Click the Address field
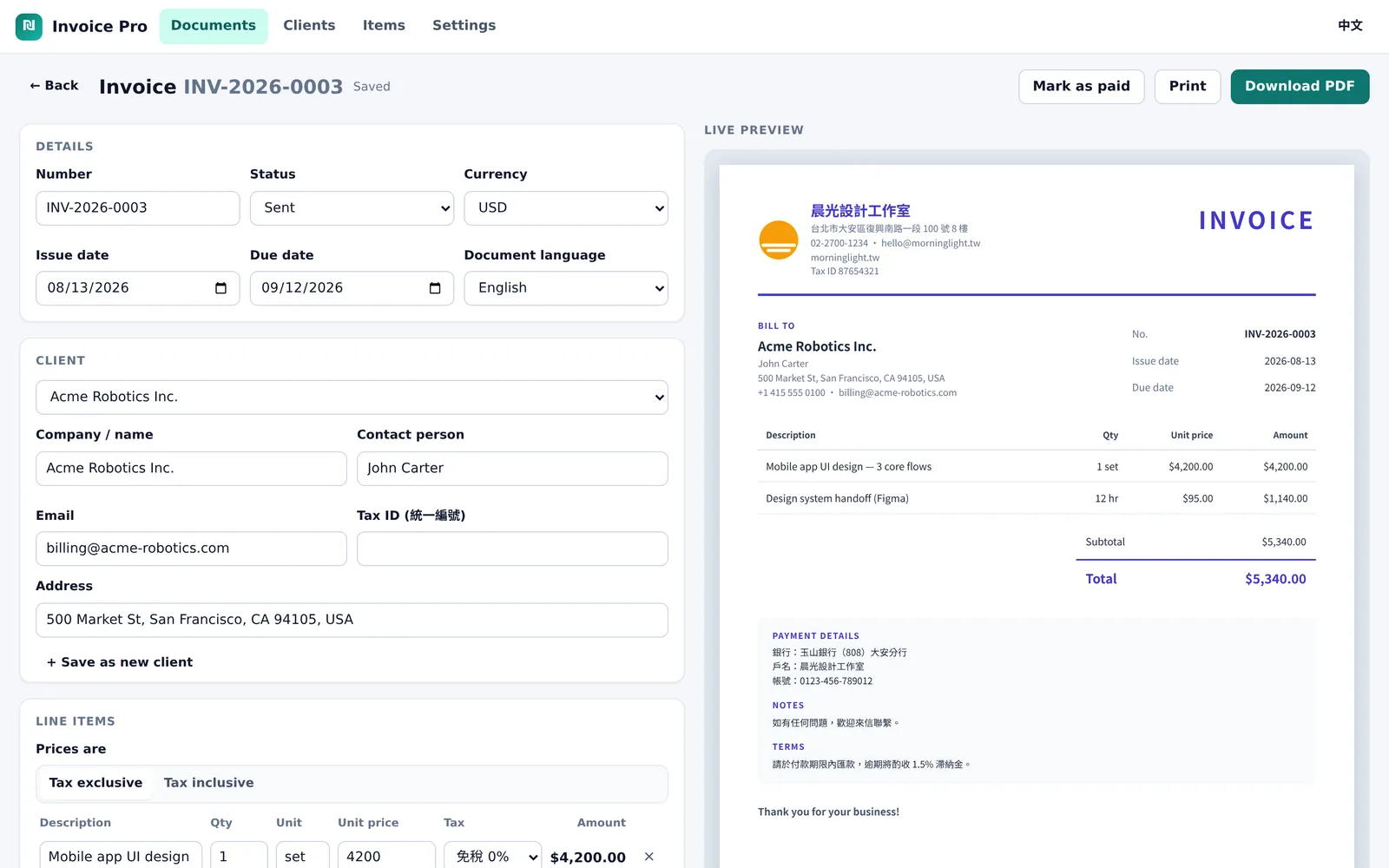The height and width of the screenshot is (868, 1389). [352, 620]
